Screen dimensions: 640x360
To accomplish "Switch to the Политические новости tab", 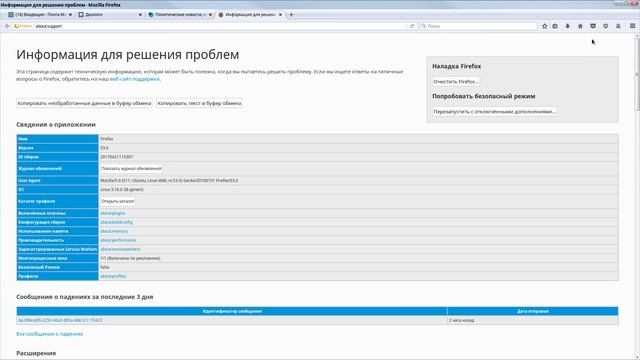I will coord(180,15).
